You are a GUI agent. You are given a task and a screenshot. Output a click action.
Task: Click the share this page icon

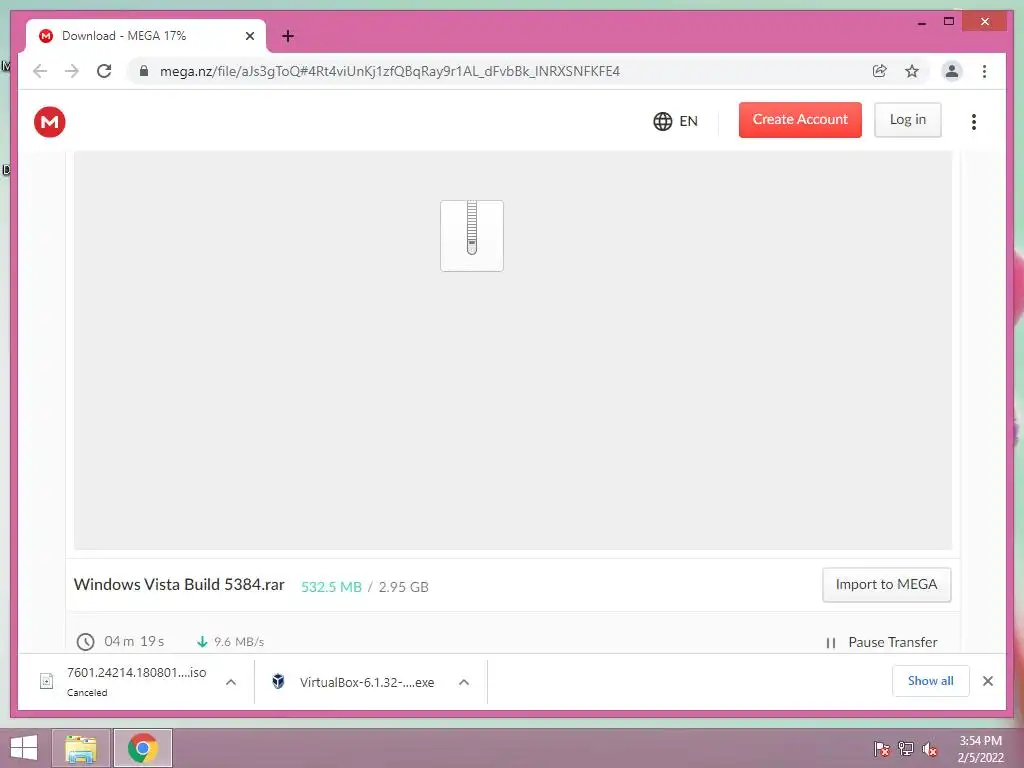coord(880,71)
